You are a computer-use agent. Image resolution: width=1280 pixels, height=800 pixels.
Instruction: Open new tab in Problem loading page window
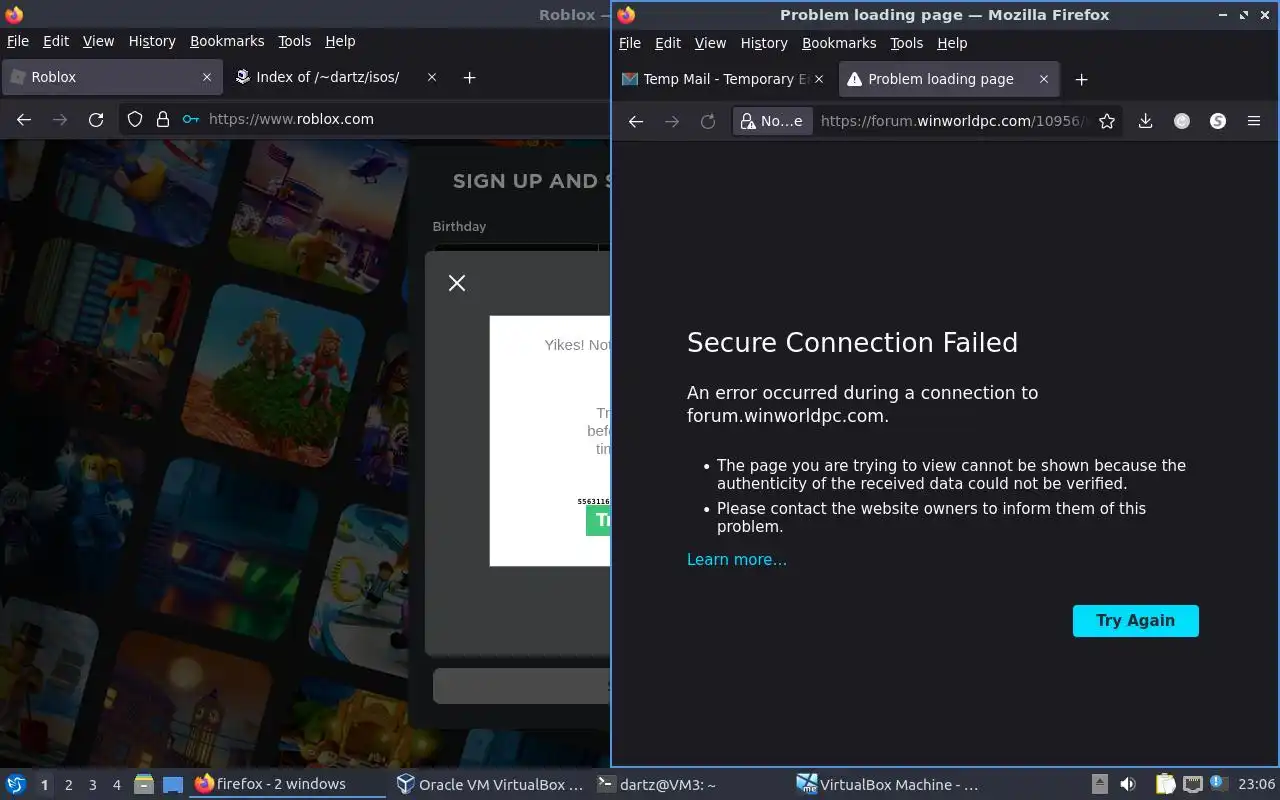click(x=1081, y=79)
